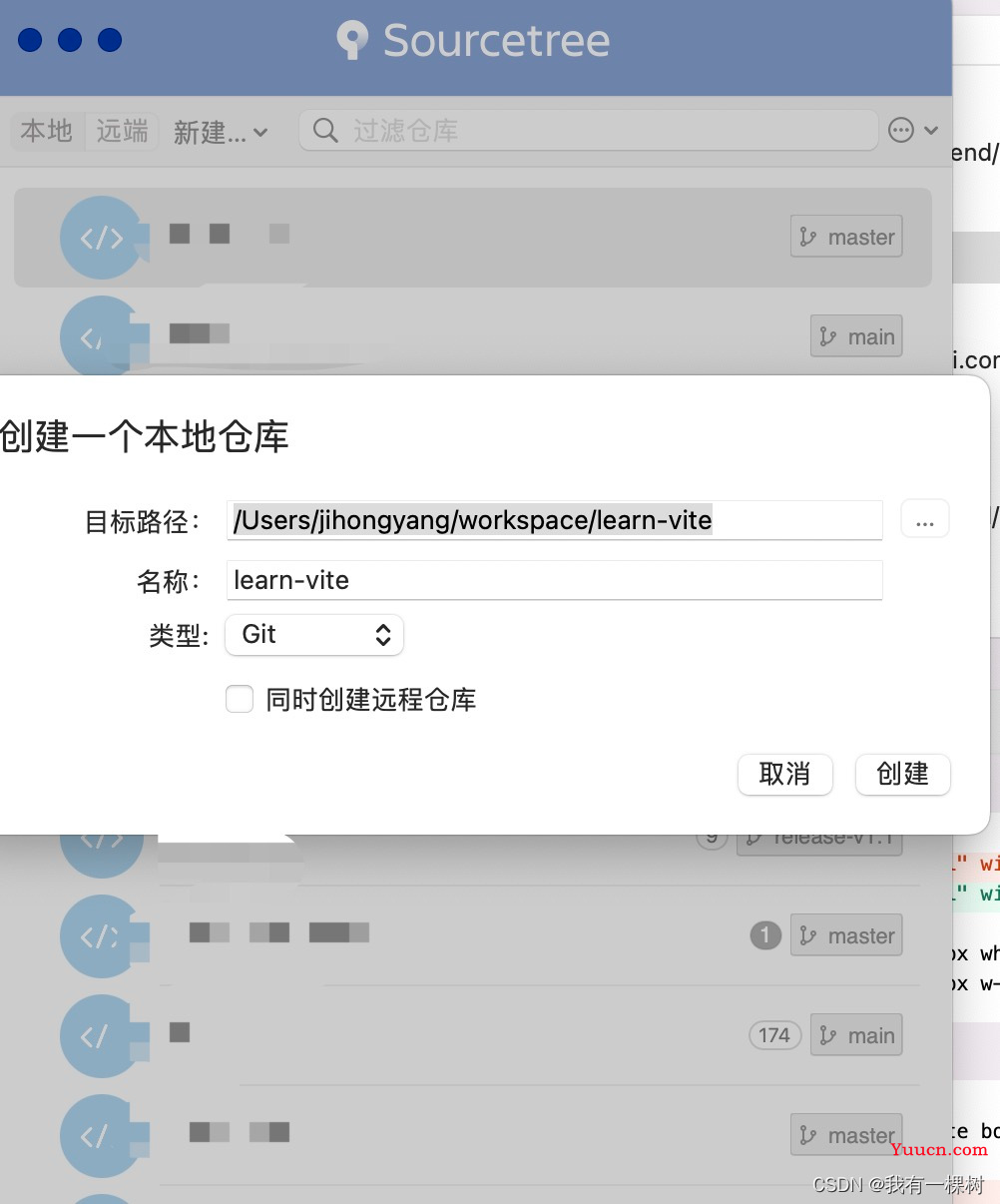
Task: Click the second repository row icon
Action: point(102,335)
